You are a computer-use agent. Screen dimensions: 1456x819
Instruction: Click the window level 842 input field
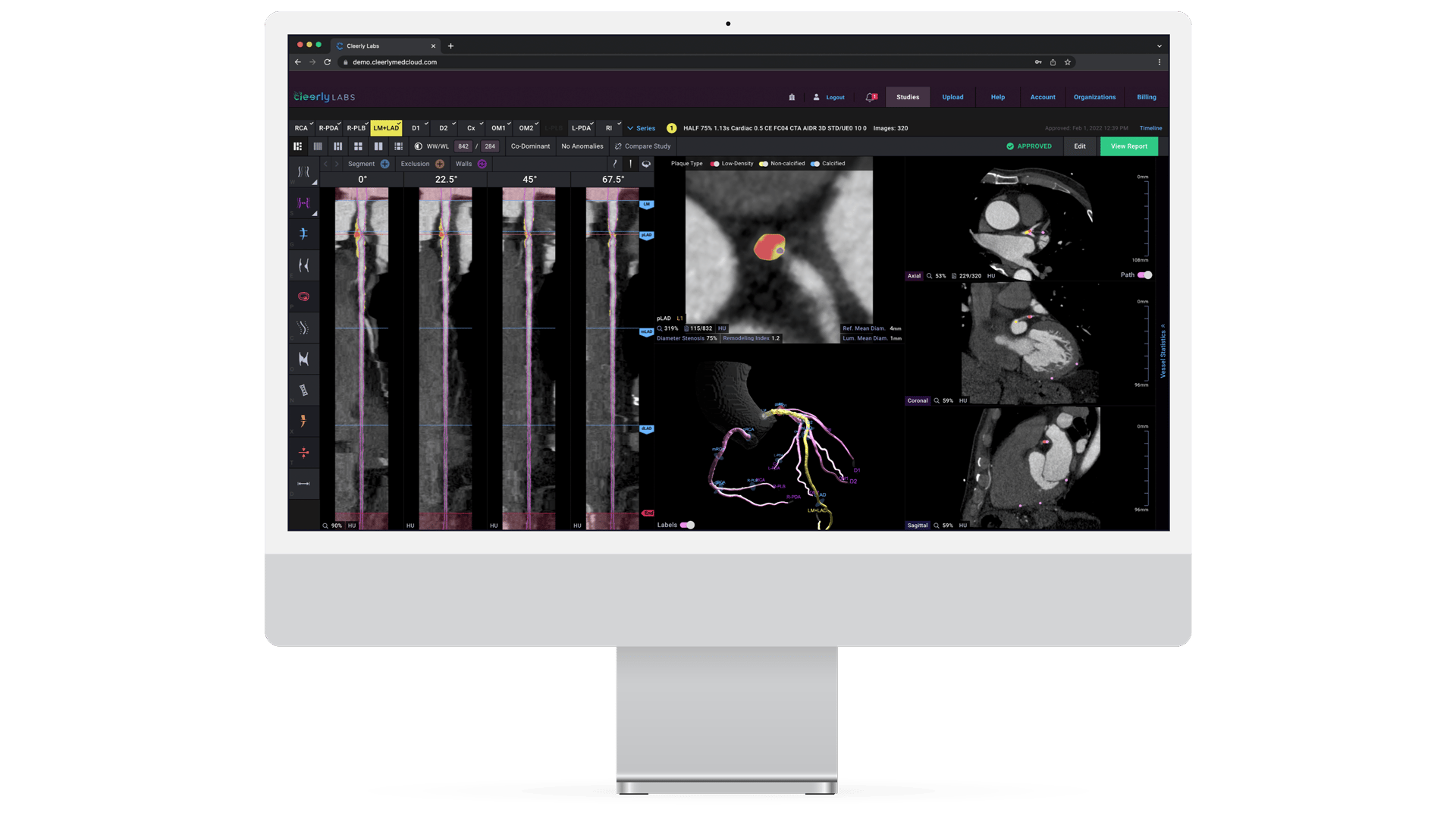click(463, 146)
